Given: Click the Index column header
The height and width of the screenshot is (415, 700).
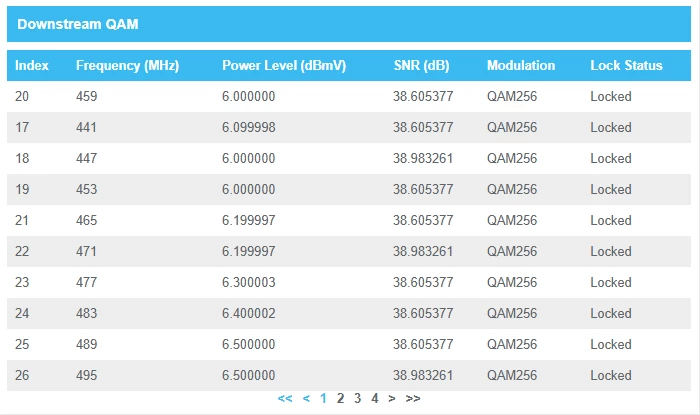Looking at the screenshot, I should click(32, 66).
